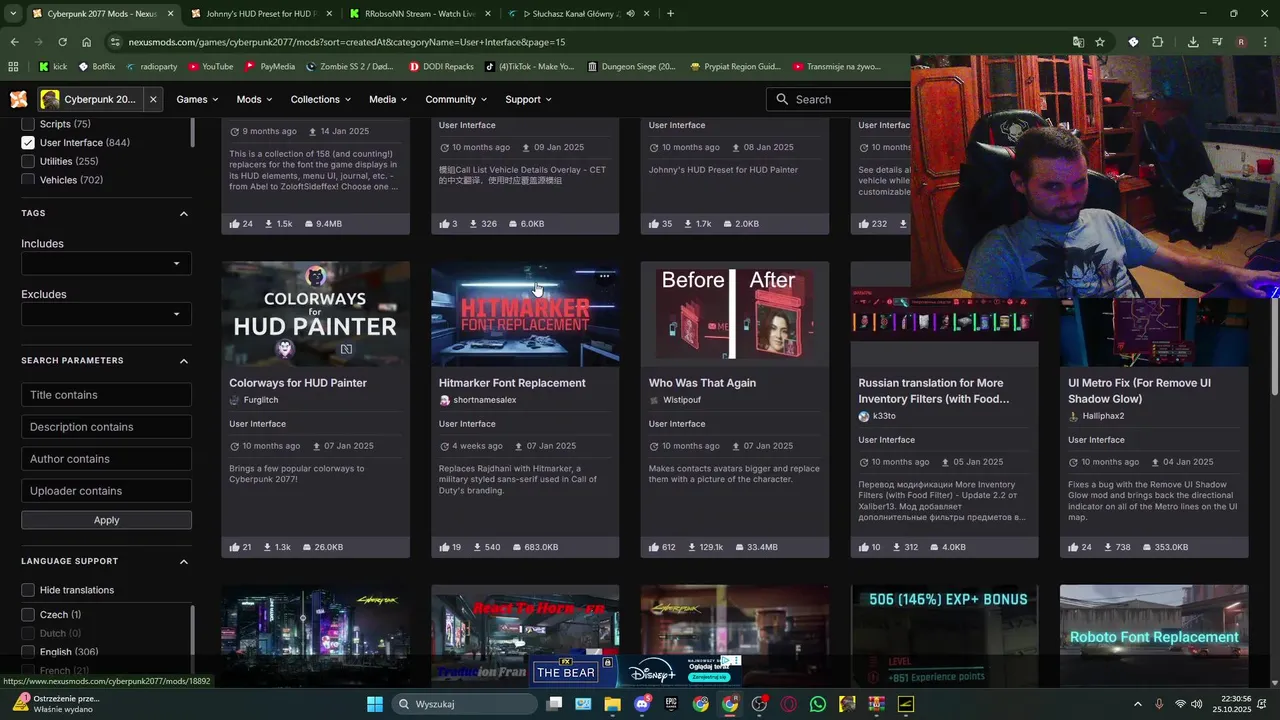Check the Dutch language checkbox
Viewport: 1280px width, 720px height.
click(x=28, y=633)
